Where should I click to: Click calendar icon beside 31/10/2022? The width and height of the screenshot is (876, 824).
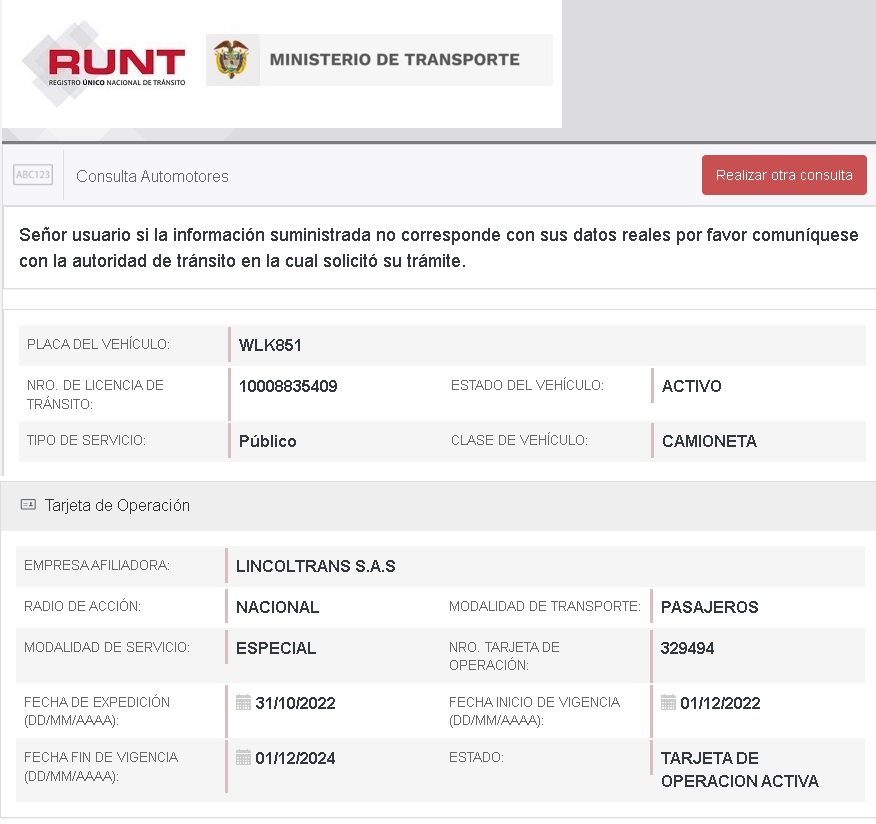coord(243,703)
